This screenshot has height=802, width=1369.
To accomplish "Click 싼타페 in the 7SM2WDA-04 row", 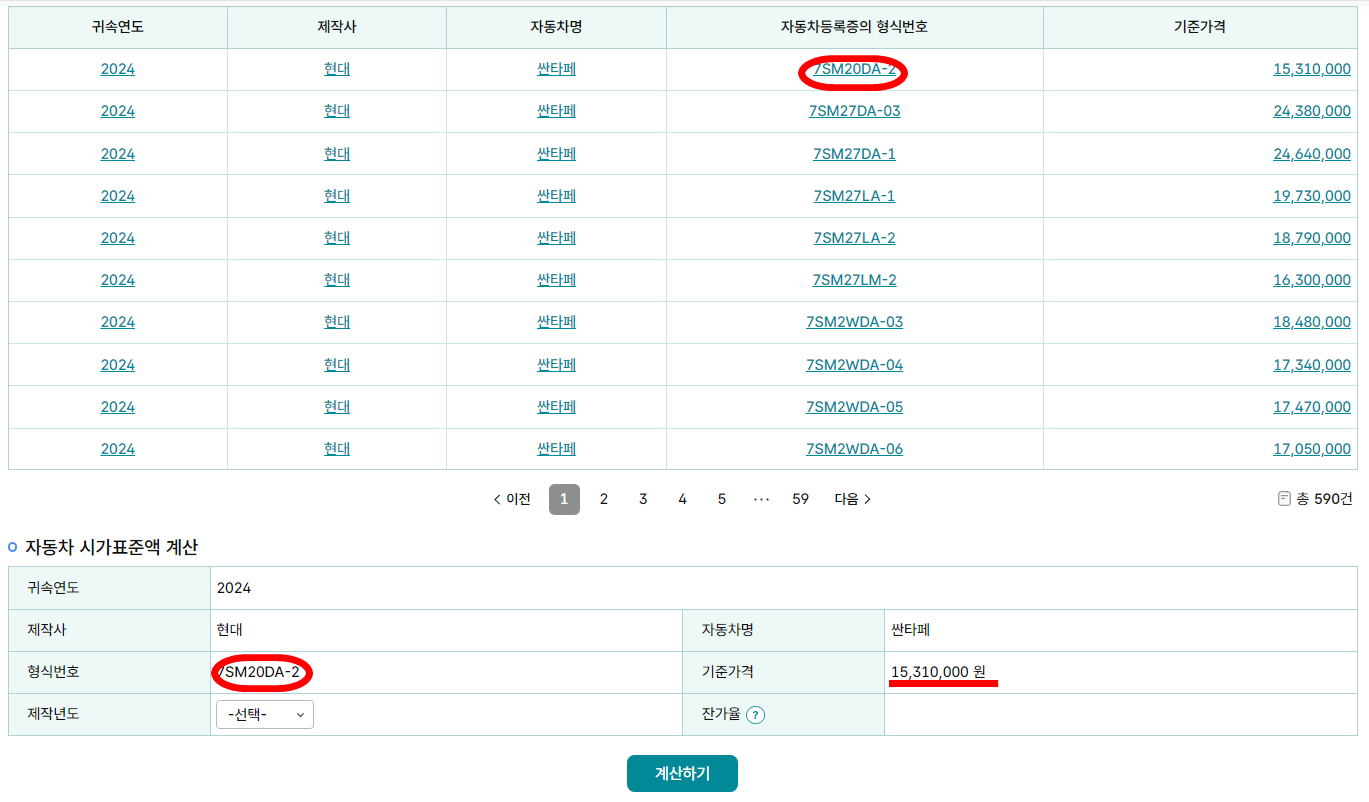I will click(x=556, y=365).
